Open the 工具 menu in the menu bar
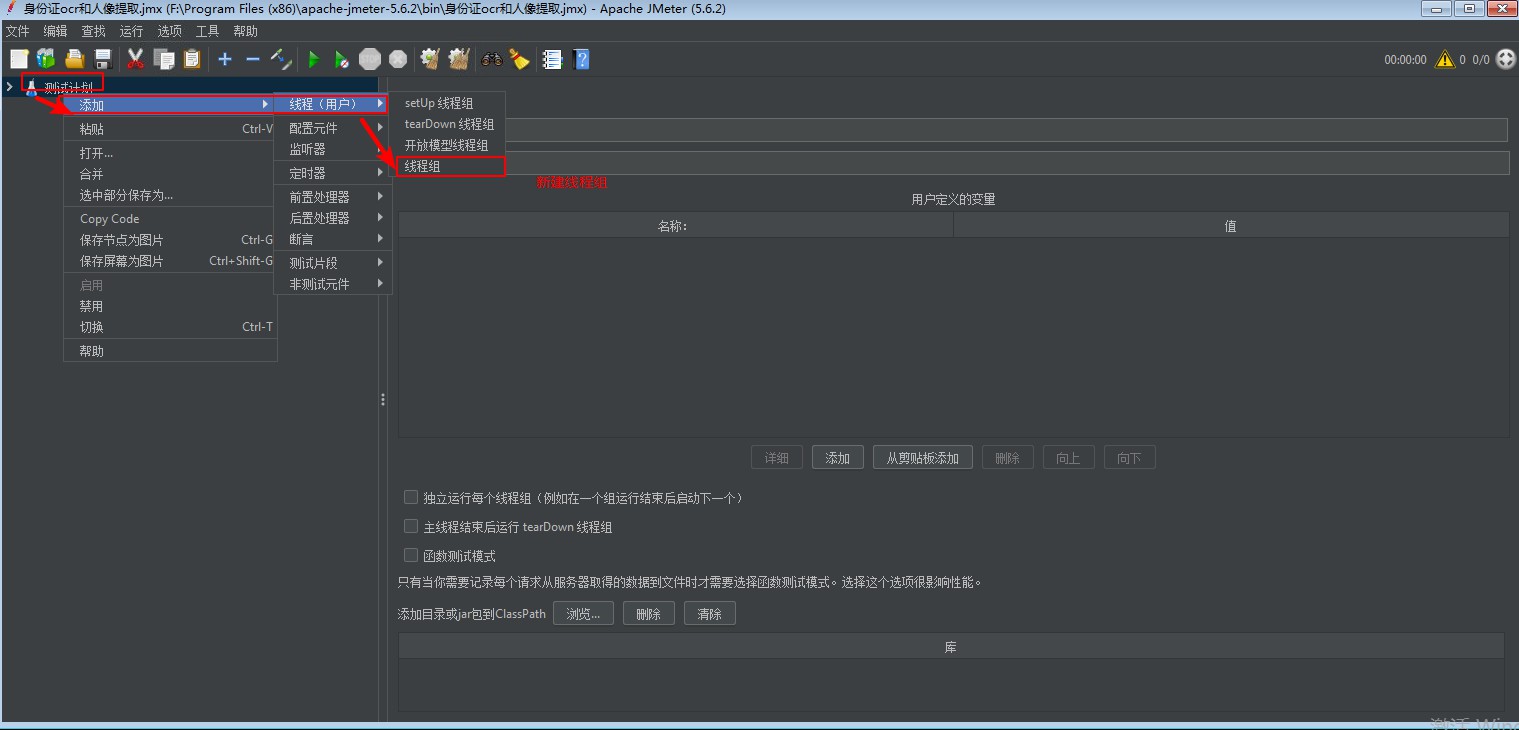This screenshot has height=730, width=1519. [207, 31]
